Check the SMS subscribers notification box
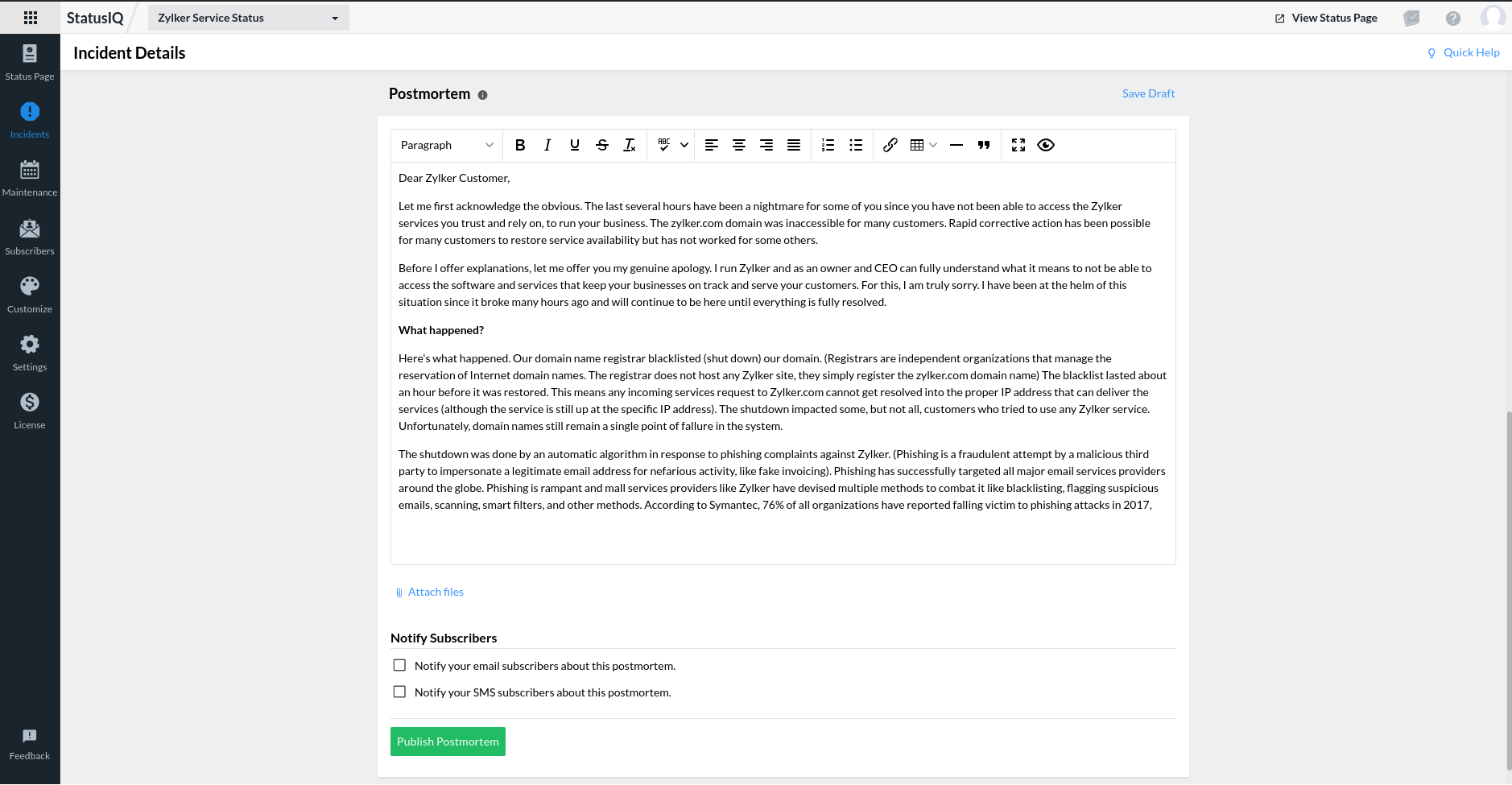Screen dimensions: 1512x785 point(399,692)
